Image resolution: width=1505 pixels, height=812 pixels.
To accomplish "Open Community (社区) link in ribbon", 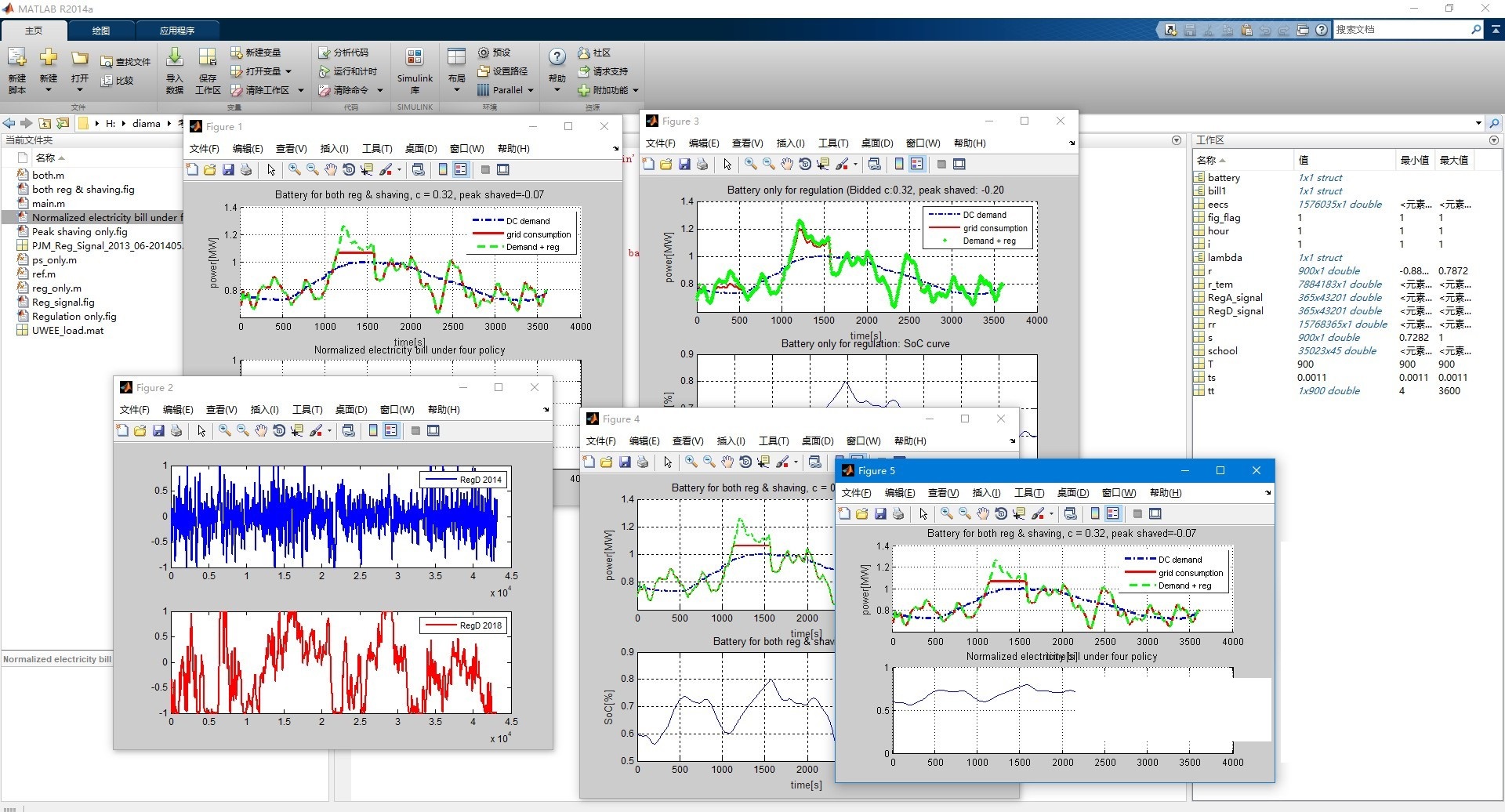I will [594, 53].
